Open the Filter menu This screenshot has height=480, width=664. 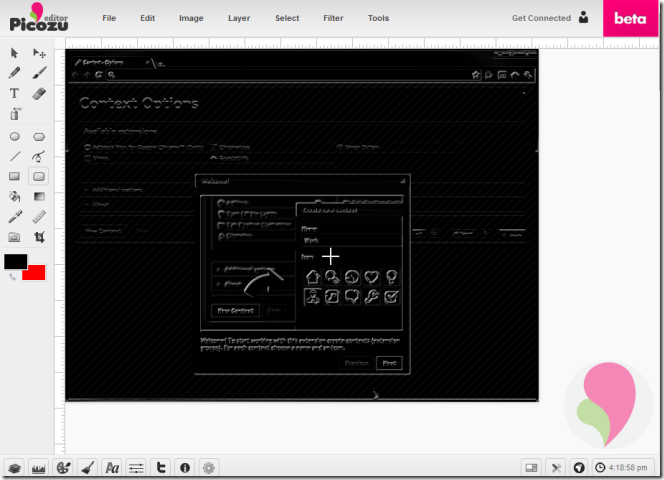(333, 18)
